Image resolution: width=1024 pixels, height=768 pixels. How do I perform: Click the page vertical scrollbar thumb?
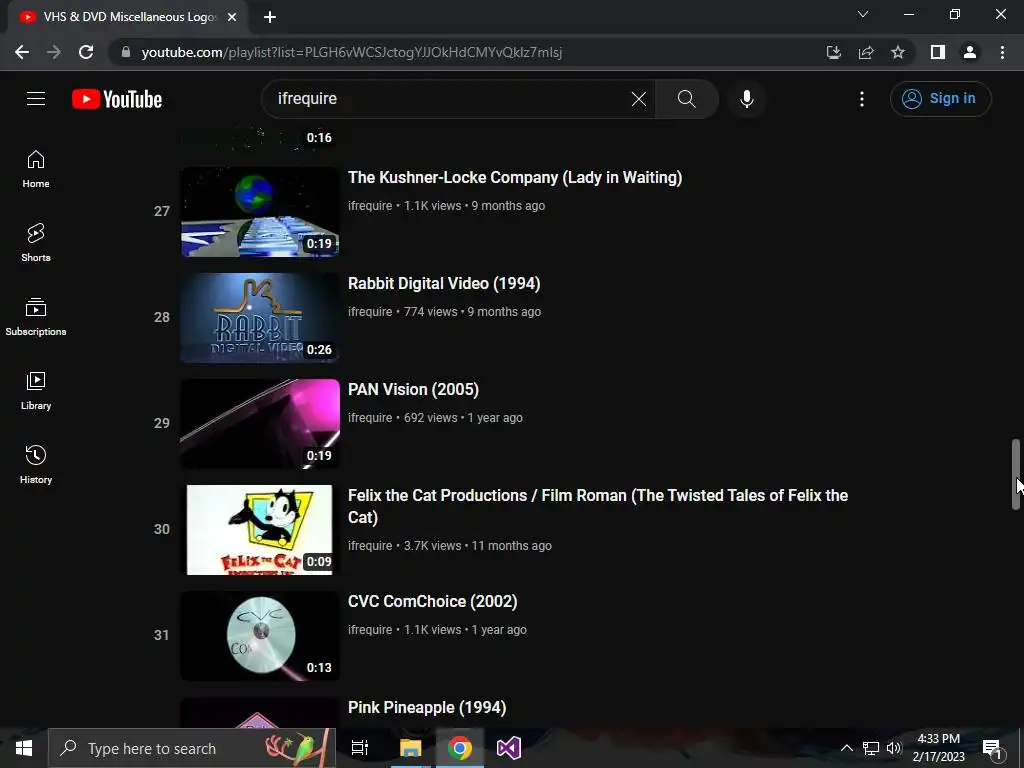point(1016,474)
